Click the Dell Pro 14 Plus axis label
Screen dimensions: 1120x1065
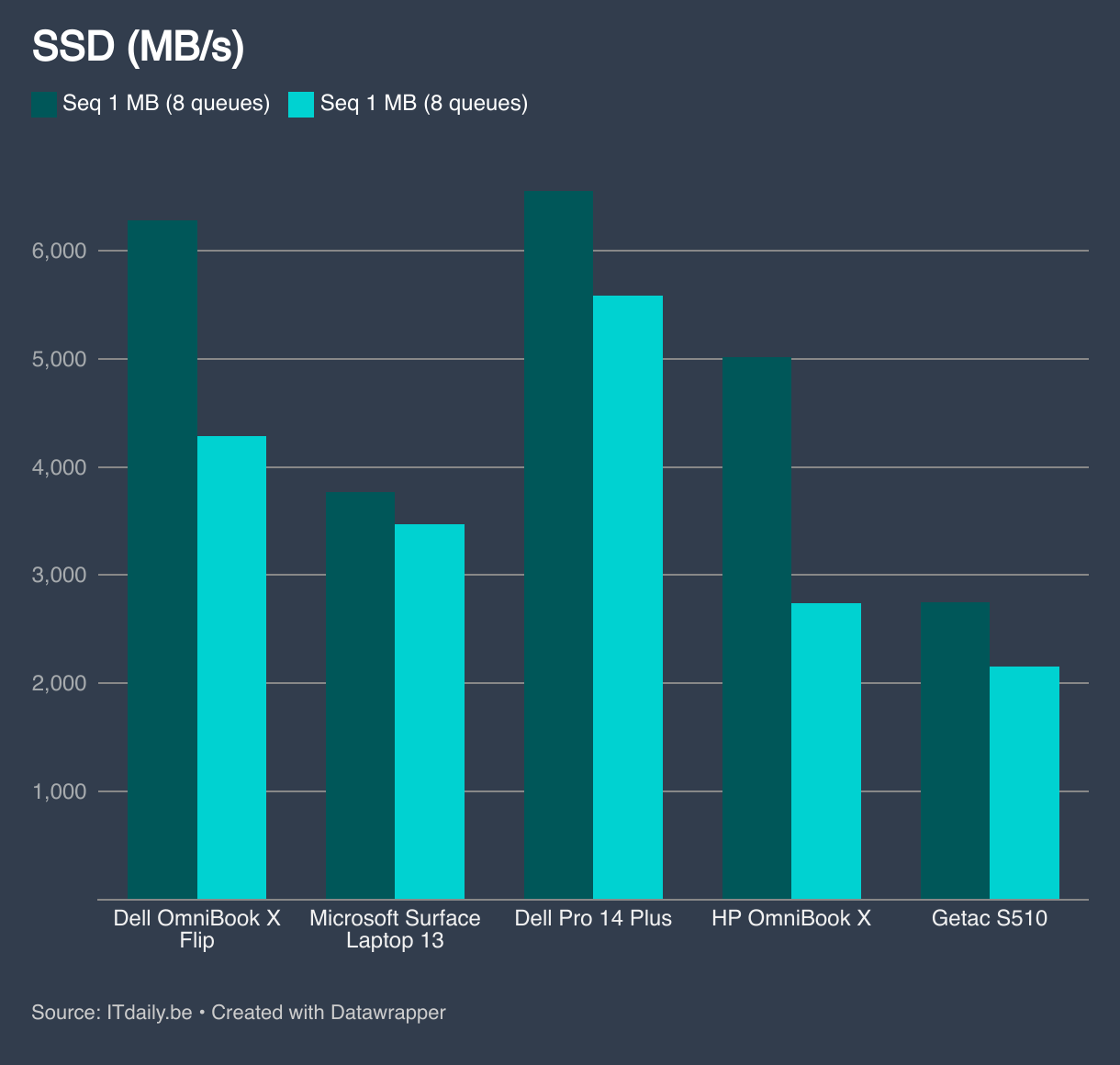click(x=593, y=918)
